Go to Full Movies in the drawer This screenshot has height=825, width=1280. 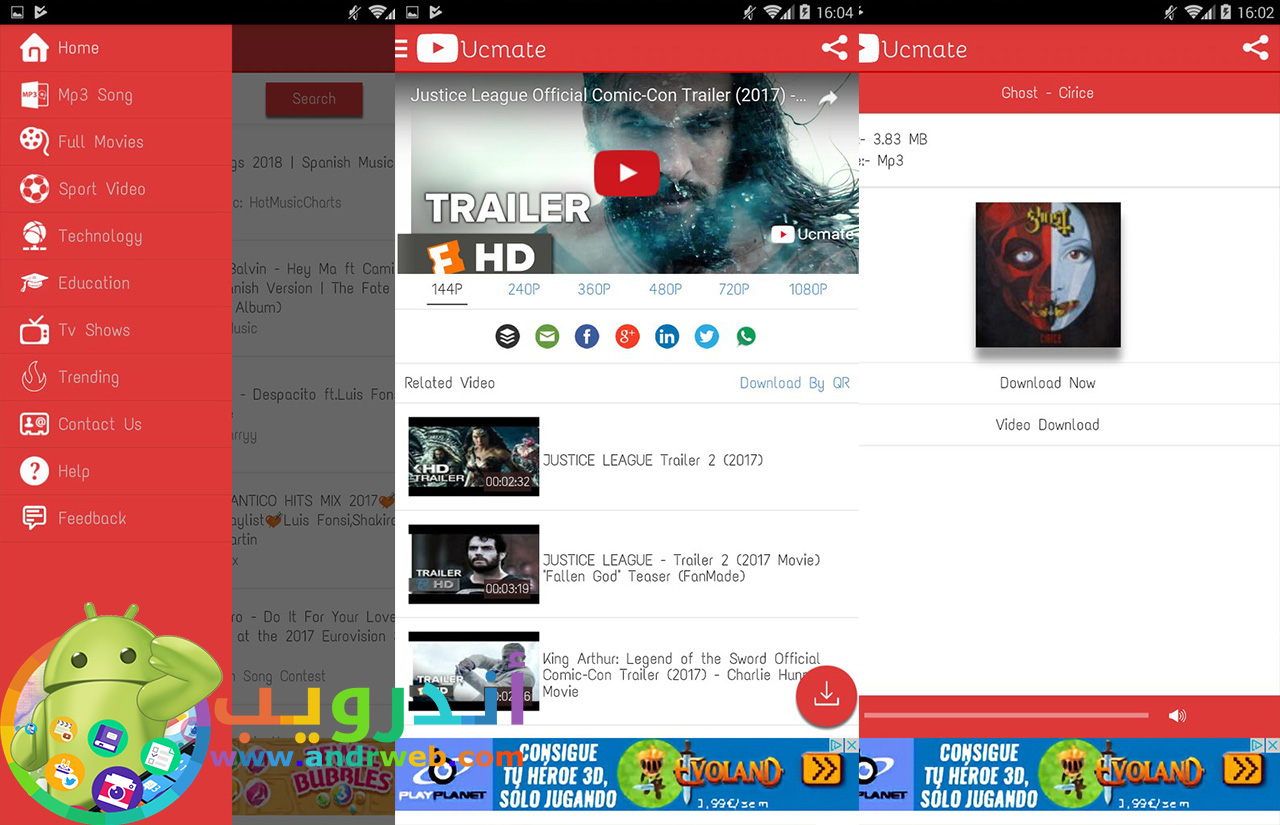click(x=116, y=142)
